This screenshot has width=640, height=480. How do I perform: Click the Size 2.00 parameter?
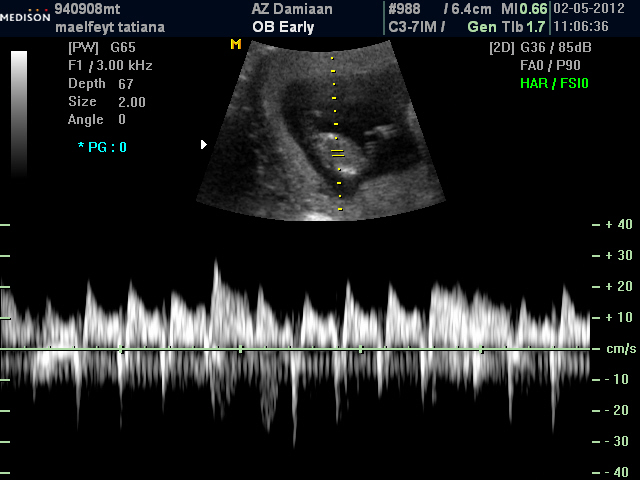[x=107, y=102]
